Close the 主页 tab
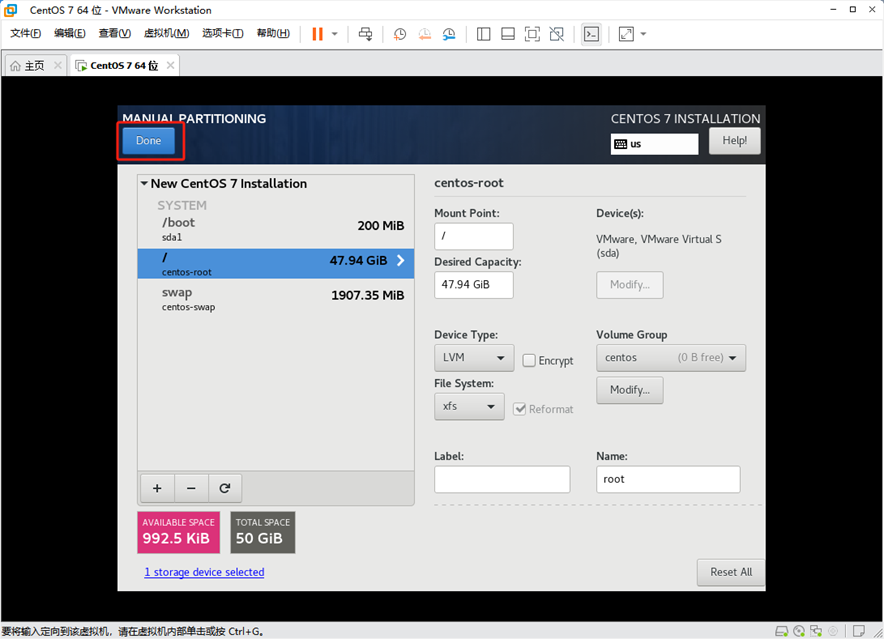 (58, 65)
